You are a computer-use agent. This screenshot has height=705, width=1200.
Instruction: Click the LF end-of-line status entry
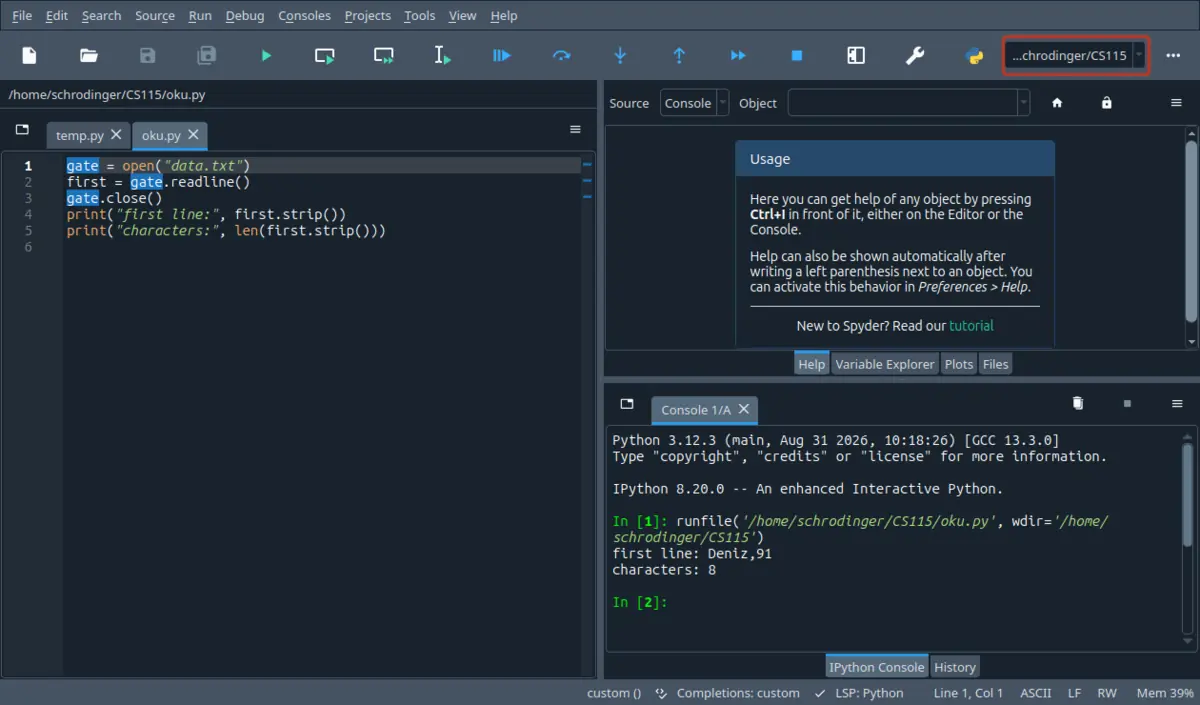coord(1074,693)
